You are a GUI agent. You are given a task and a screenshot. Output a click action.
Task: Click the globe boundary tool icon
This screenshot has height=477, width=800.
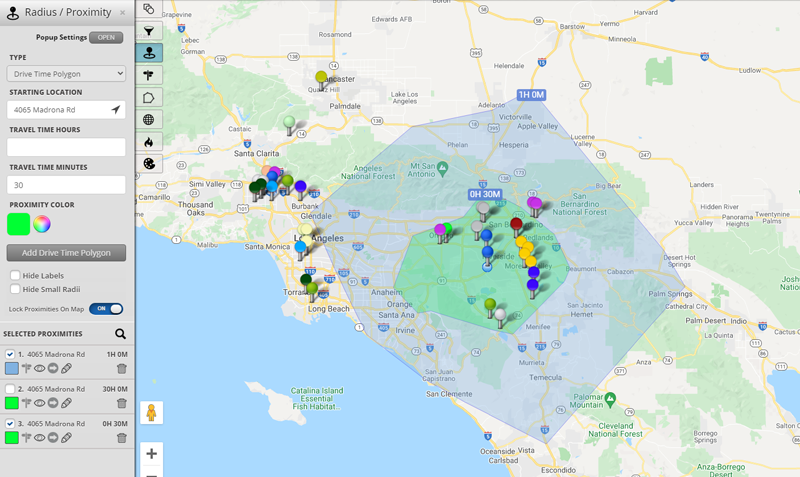tap(148, 120)
